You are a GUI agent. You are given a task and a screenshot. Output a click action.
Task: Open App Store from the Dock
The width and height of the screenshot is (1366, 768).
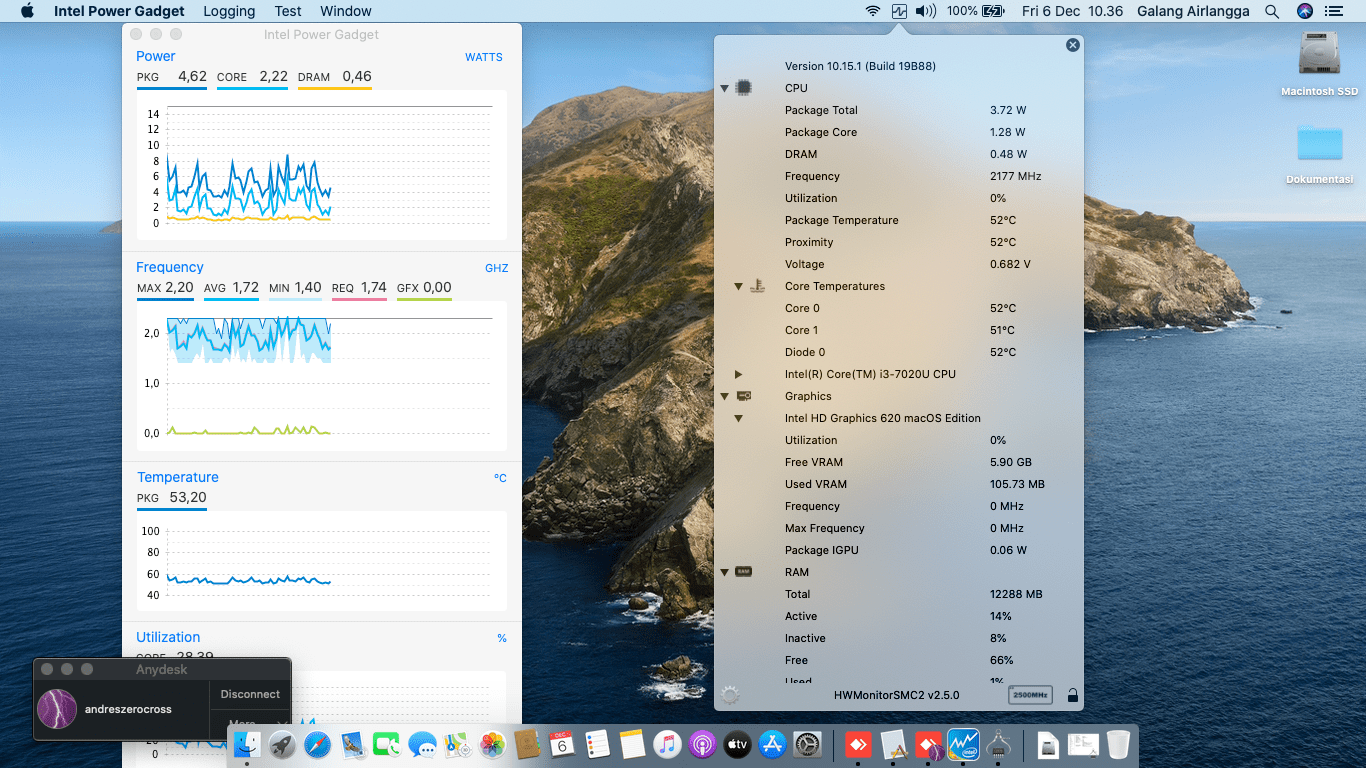pyautogui.click(x=772, y=744)
